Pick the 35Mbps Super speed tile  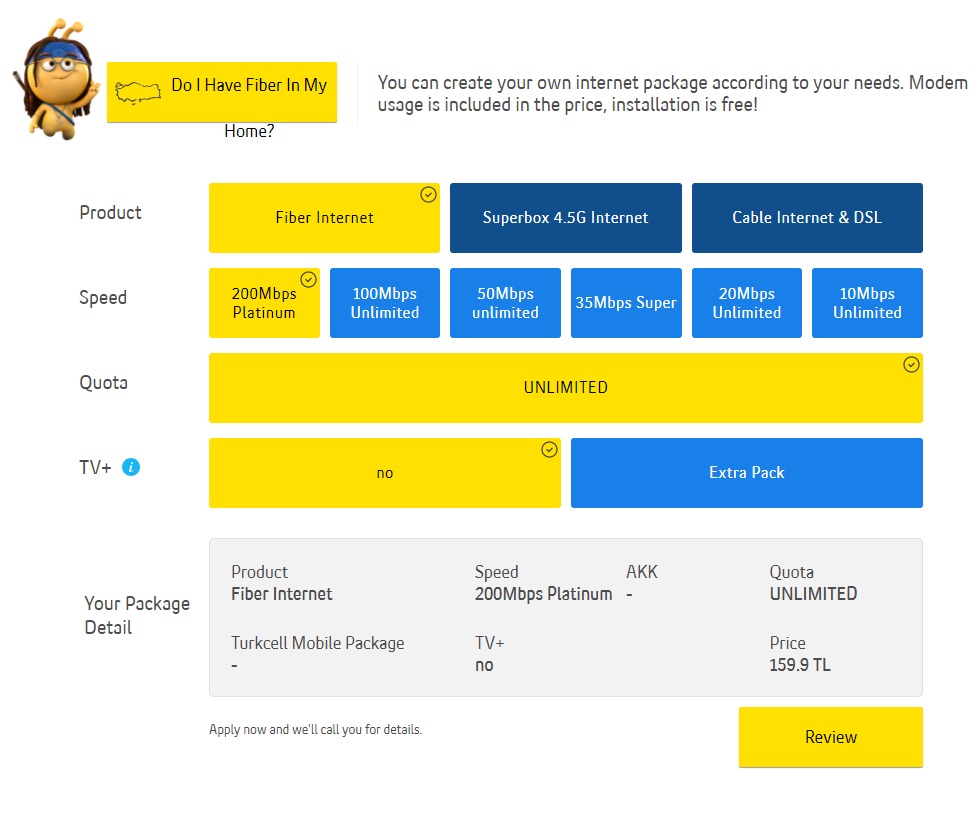tap(626, 303)
